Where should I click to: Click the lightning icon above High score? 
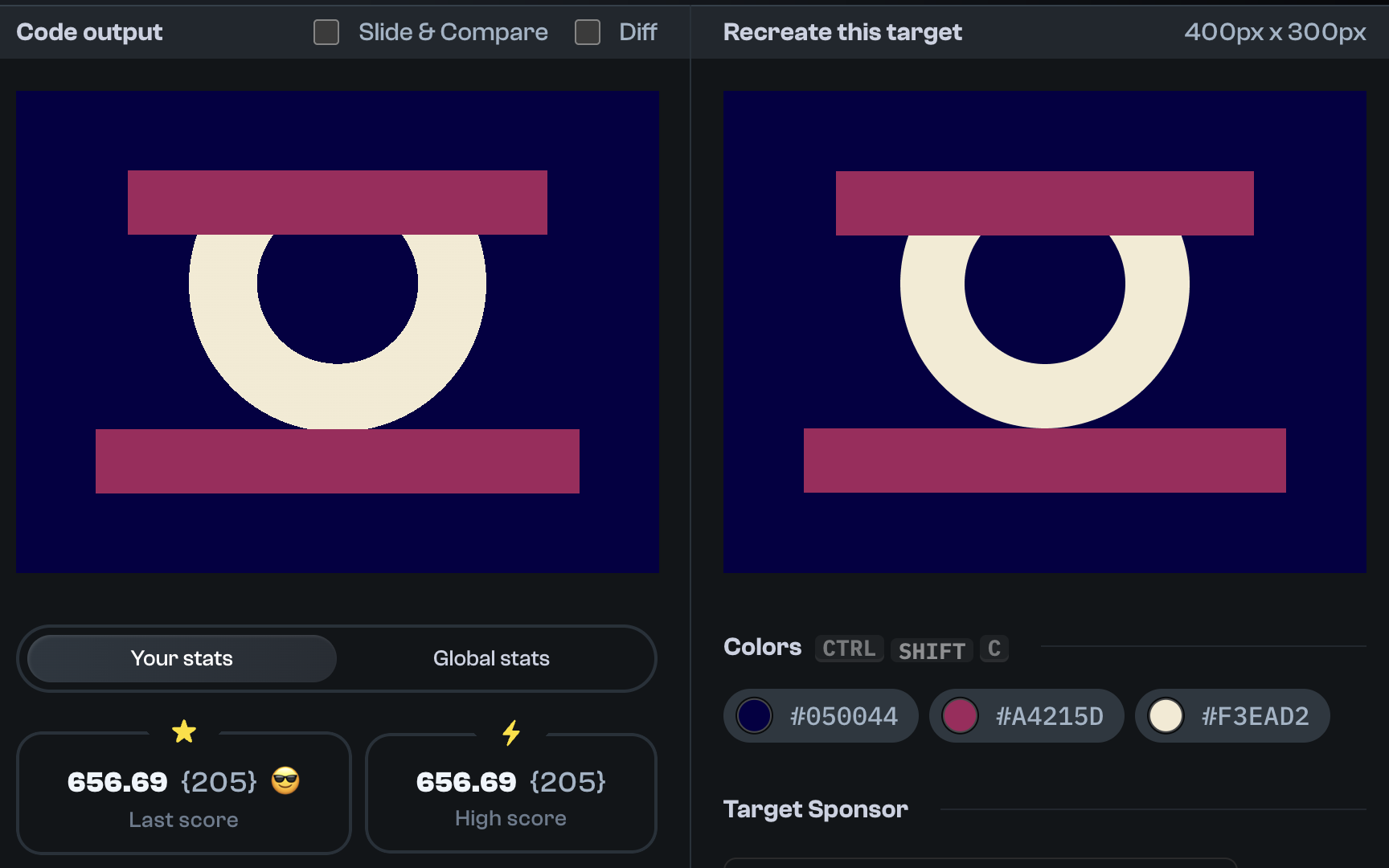510,731
